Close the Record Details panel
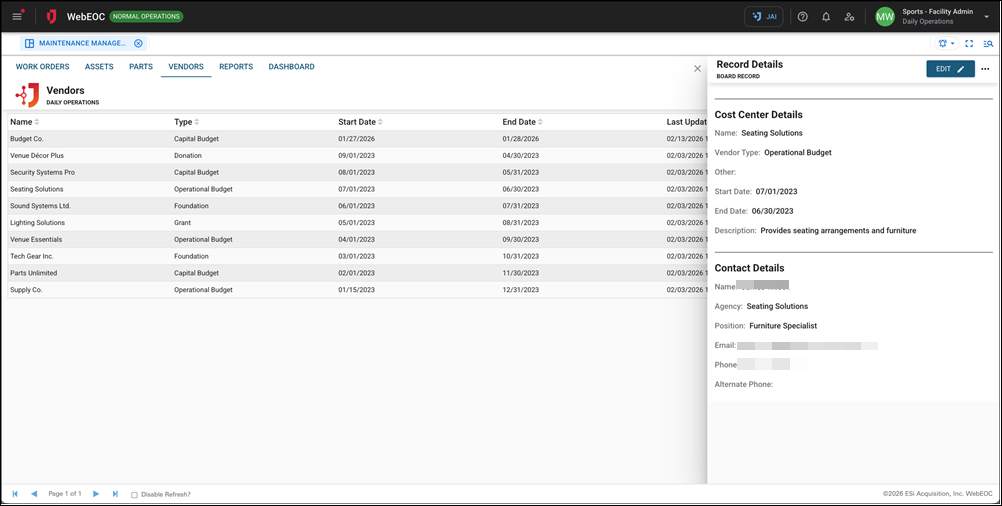This screenshot has height=506, width=1002. 697,69
